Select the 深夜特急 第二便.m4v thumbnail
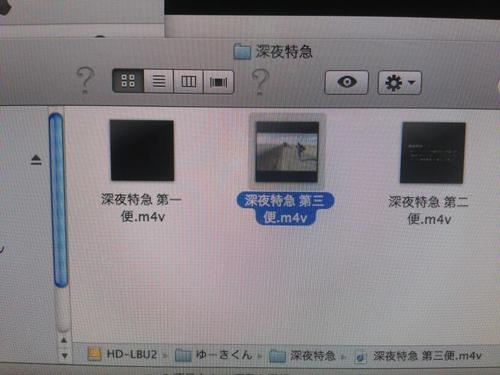This screenshot has width=500, height=375. tap(433, 153)
